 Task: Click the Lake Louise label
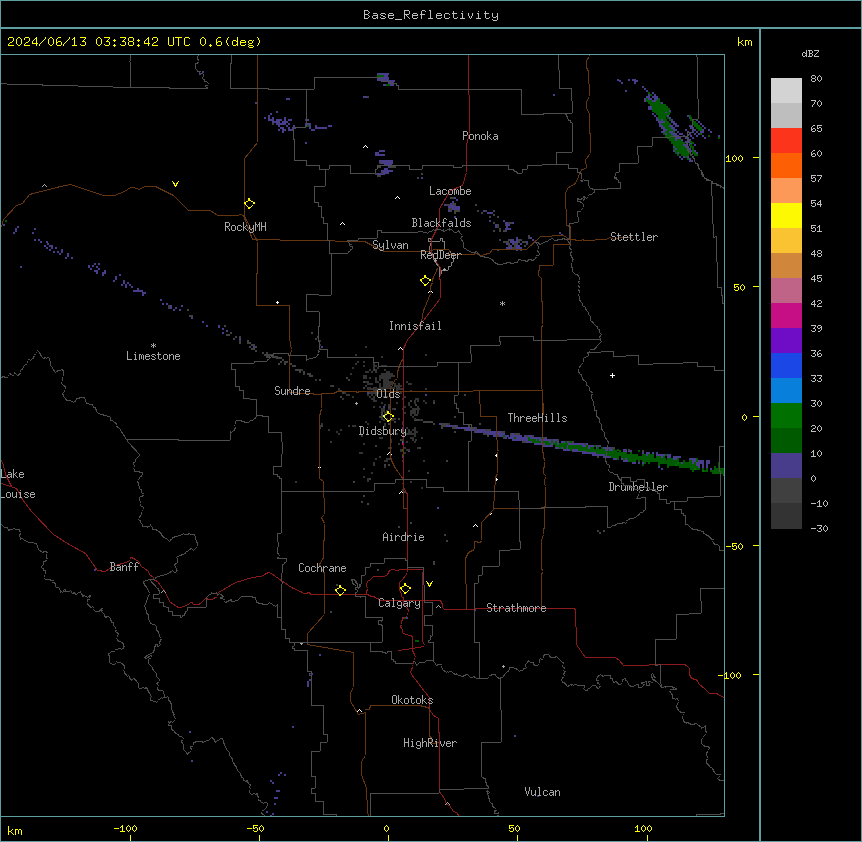tap(18, 484)
